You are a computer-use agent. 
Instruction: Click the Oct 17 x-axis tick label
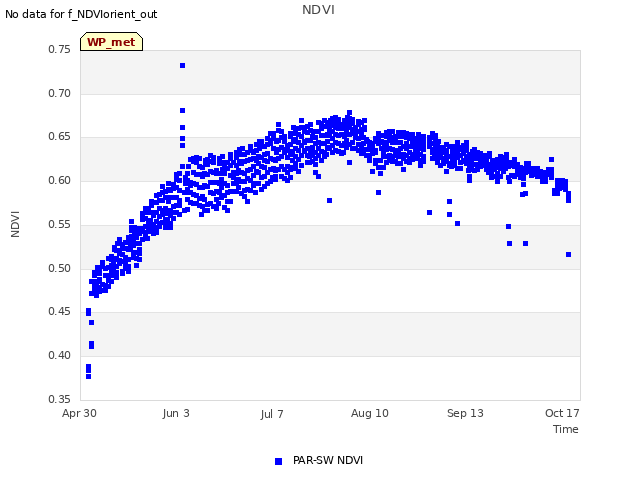[x=562, y=413]
